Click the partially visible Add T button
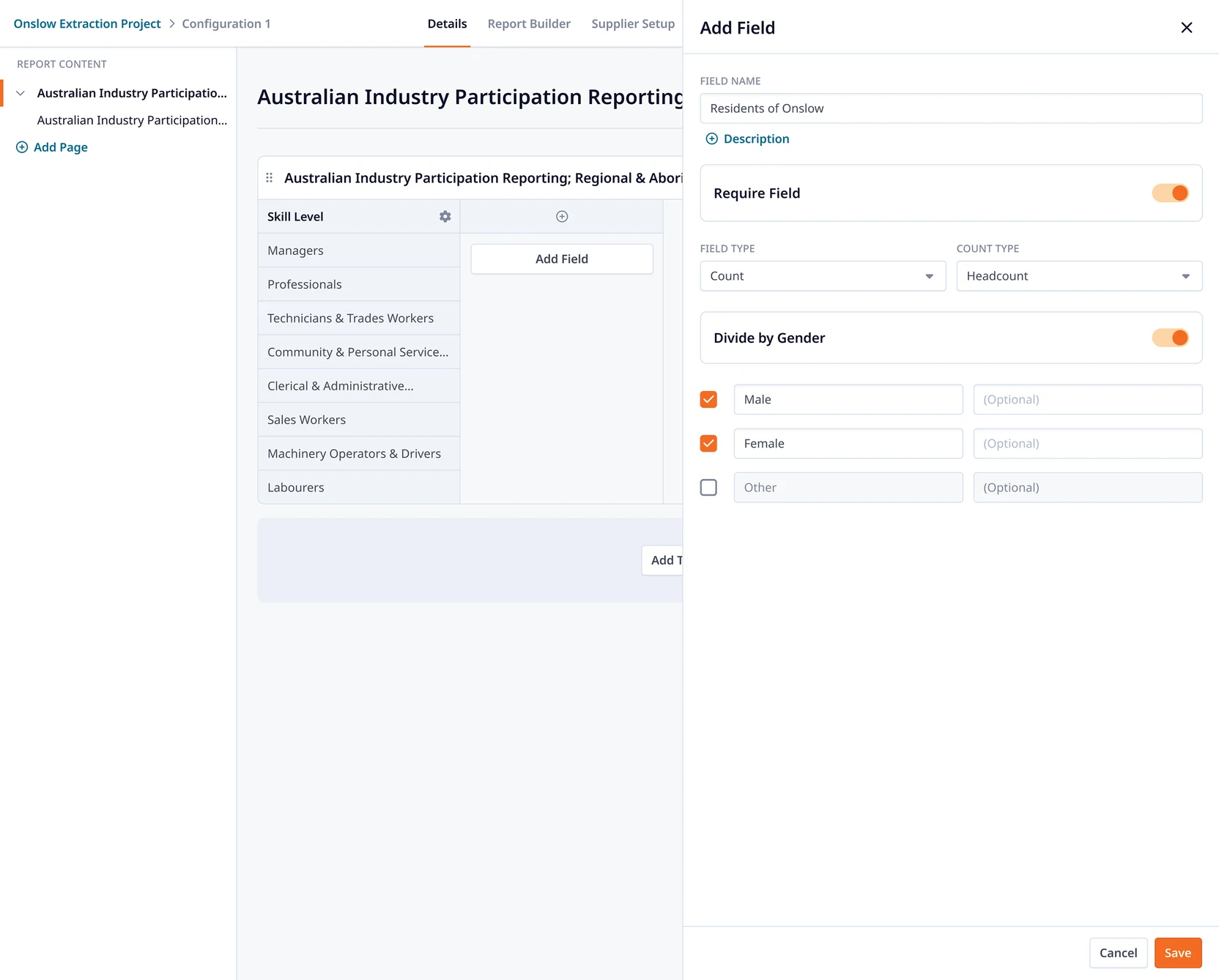The image size is (1219, 980). pos(663,560)
